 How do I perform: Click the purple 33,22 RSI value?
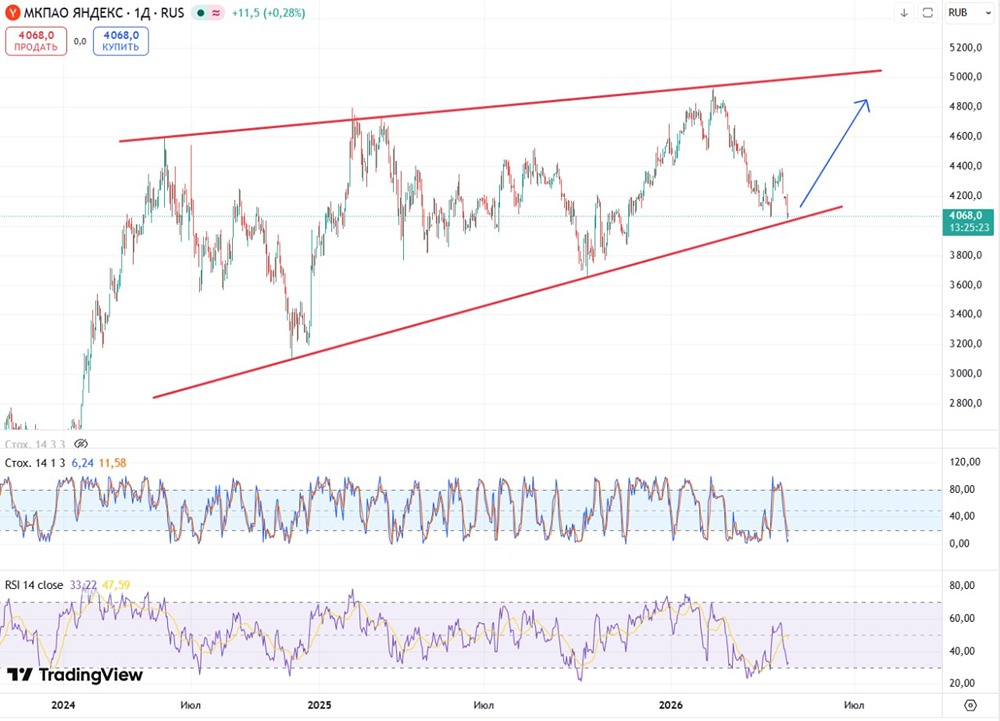pos(83,585)
